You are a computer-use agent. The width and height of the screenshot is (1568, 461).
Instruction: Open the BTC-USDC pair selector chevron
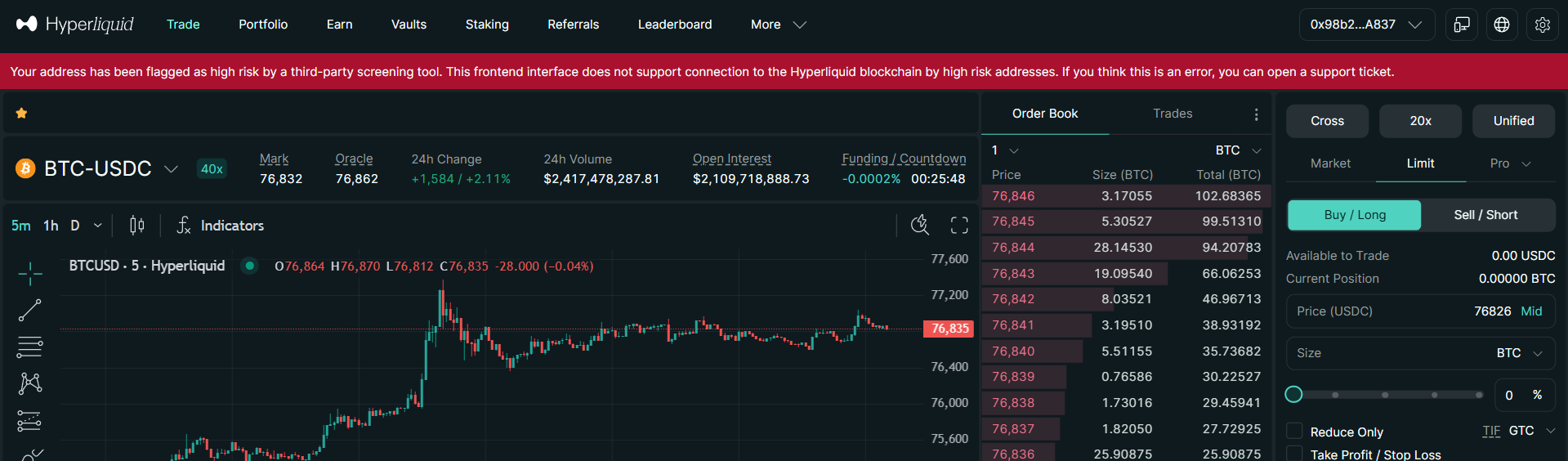[171, 169]
